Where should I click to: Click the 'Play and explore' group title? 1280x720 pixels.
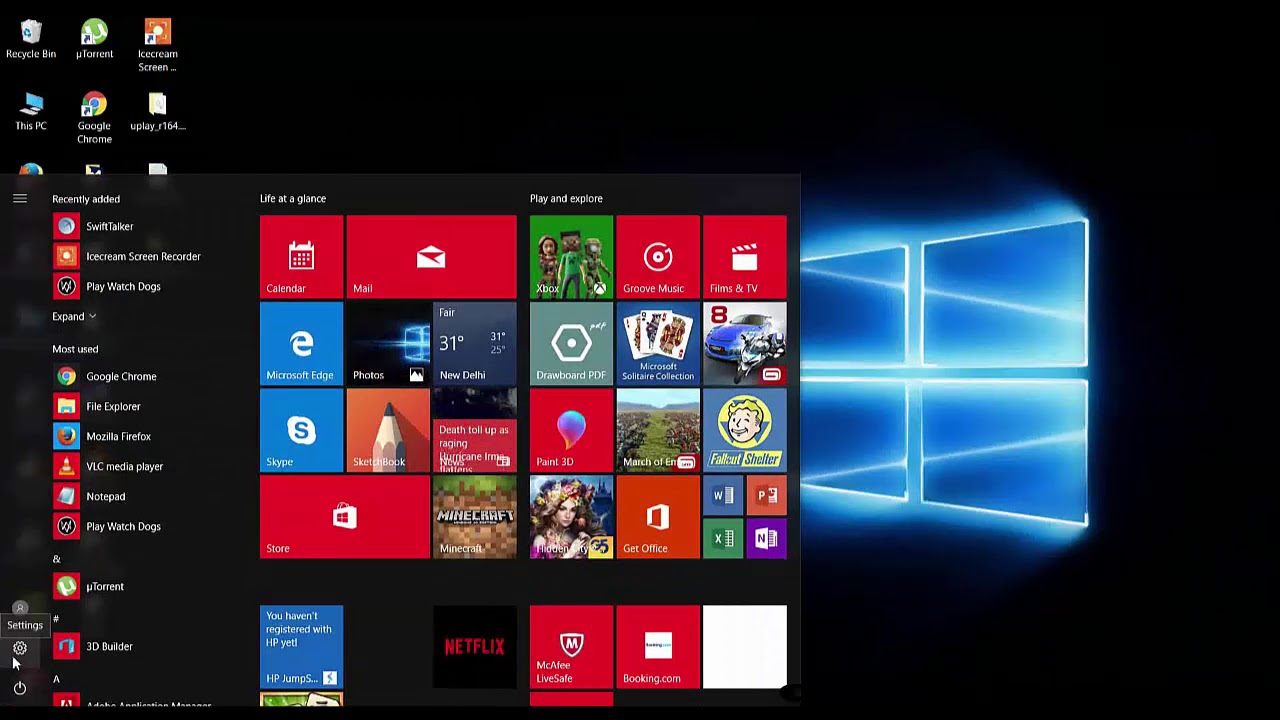(566, 198)
